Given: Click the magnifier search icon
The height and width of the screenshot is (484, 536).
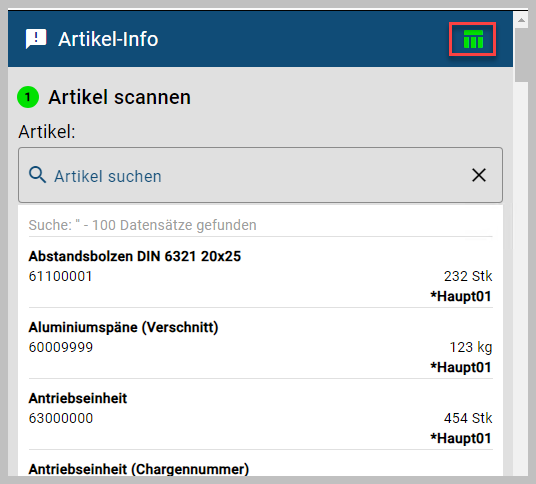Looking at the screenshot, I should tap(37, 175).
